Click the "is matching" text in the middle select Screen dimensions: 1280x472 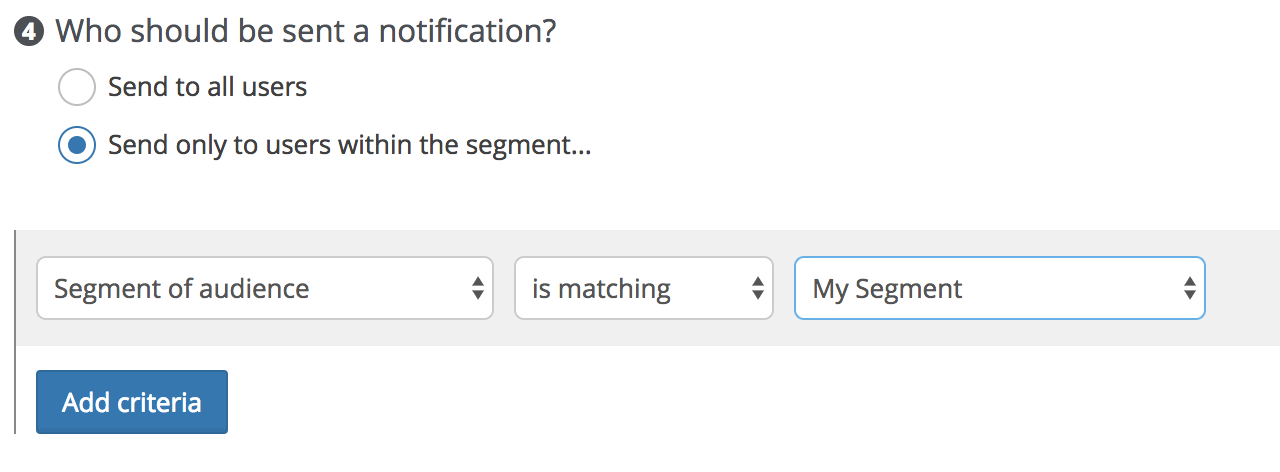[x=601, y=289]
